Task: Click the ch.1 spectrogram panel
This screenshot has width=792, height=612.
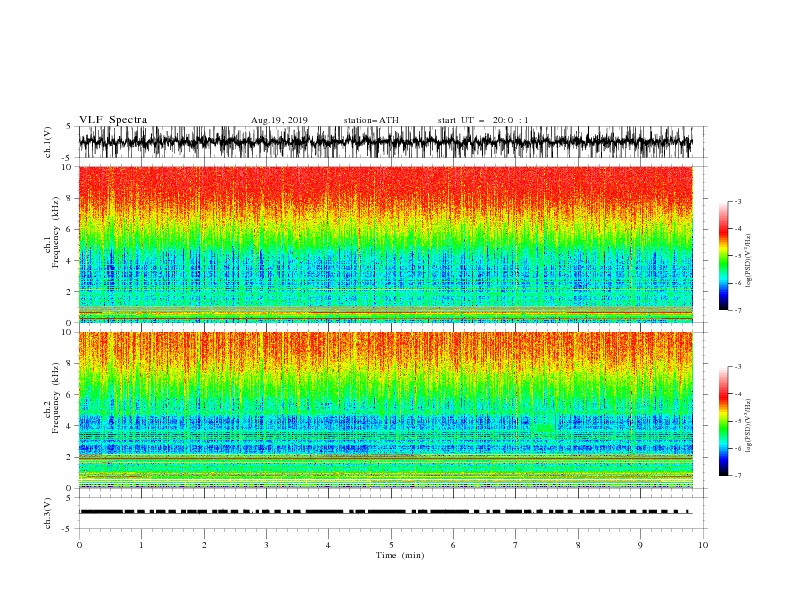Action: coord(386,244)
